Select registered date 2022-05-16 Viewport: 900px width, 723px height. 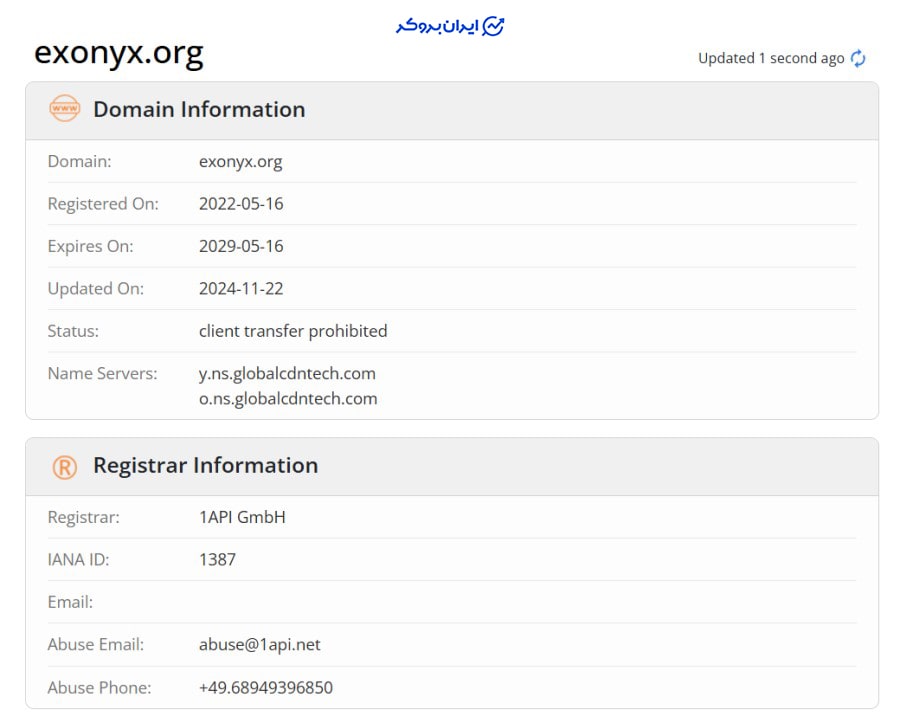coord(241,204)
